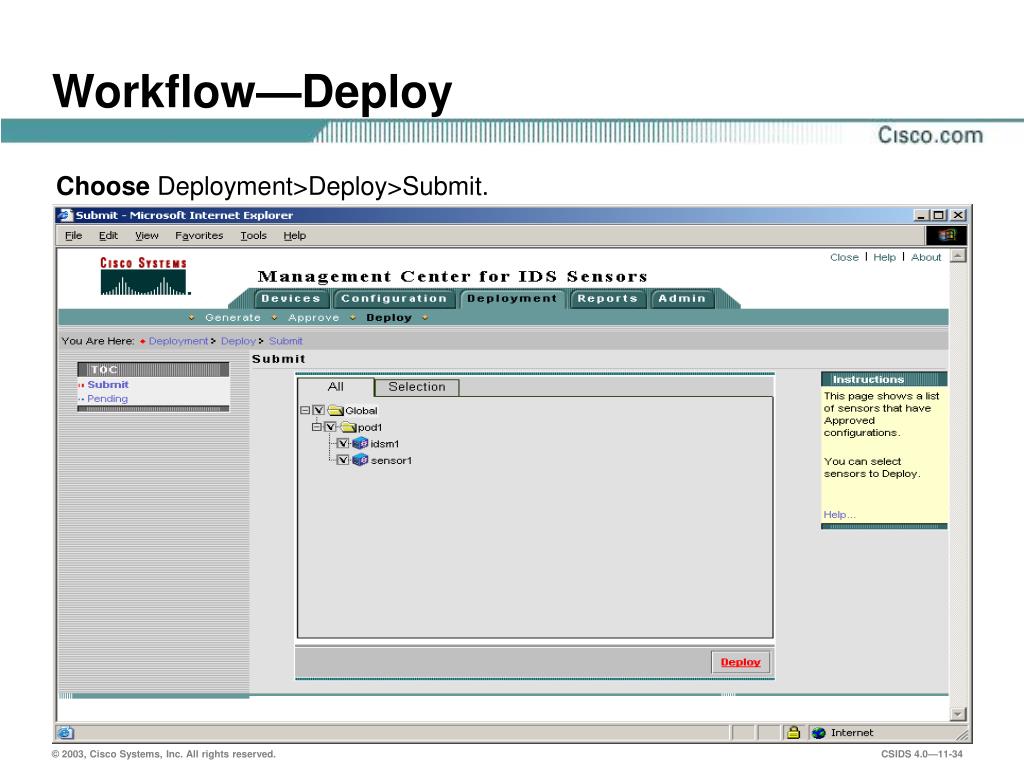Switch to the Configuration tab
This screenshot has height=768, width=1024.
point(394,298)
